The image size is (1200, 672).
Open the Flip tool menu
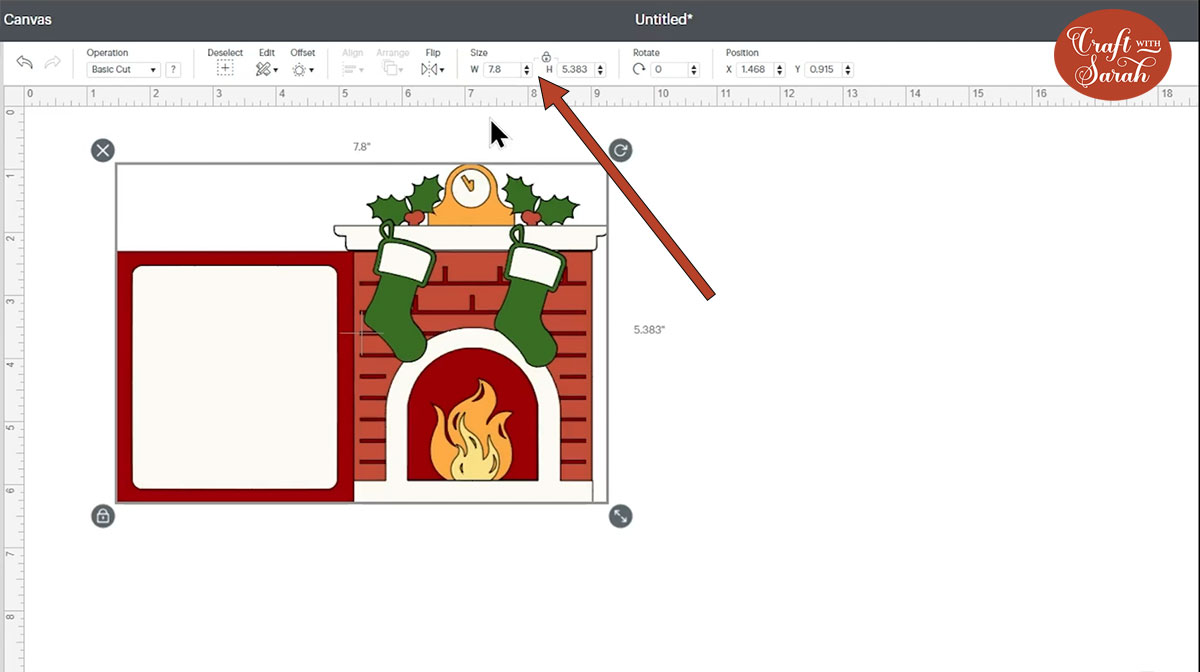coord(432,69)
